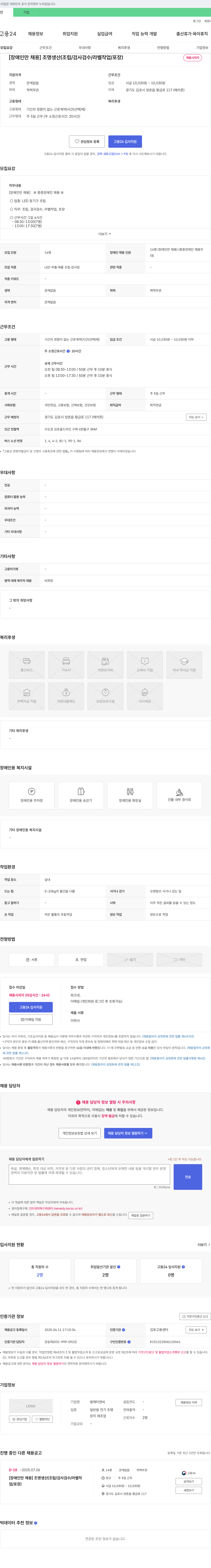The width and height of the screenshot is (211, 1568).
Task: Expand 직무내용 with the 더보기 toggle
Action: (x=105, y=234)
